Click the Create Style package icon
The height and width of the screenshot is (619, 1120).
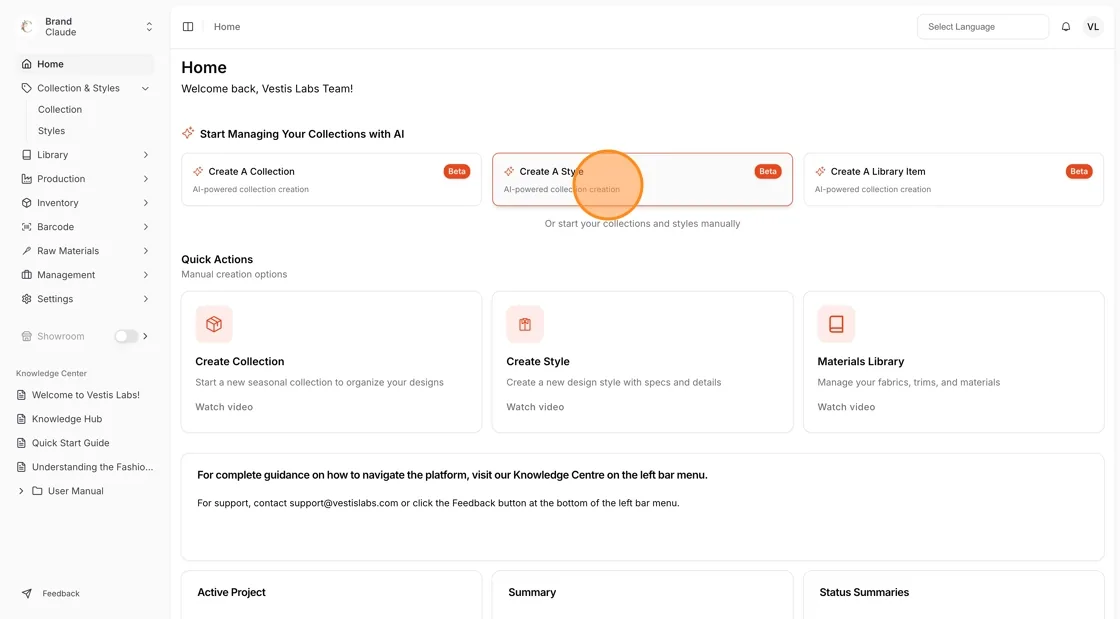(525, 324)
